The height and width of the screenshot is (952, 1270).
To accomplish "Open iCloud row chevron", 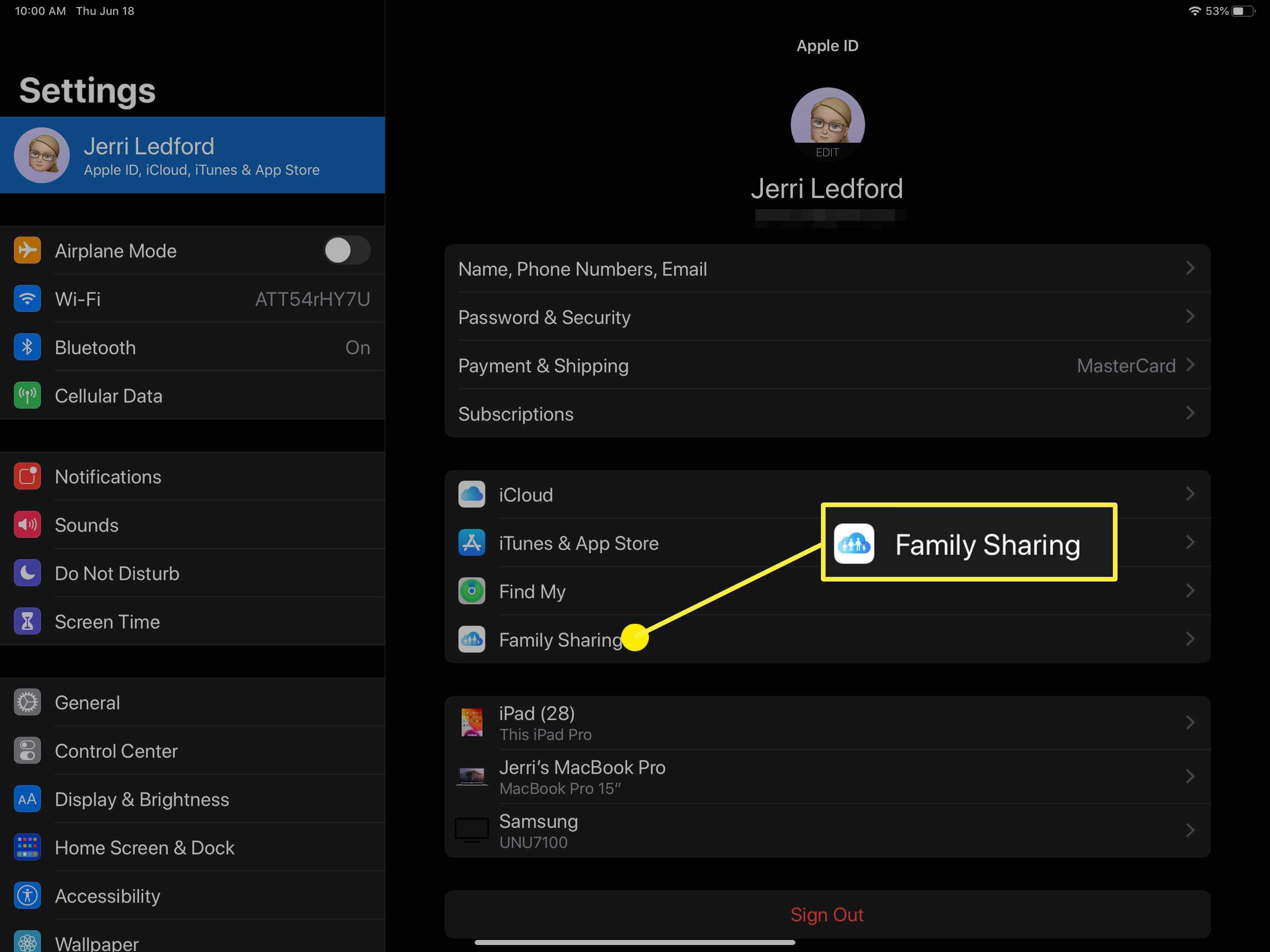I will pyautogui.click(x=1190, y=494).
